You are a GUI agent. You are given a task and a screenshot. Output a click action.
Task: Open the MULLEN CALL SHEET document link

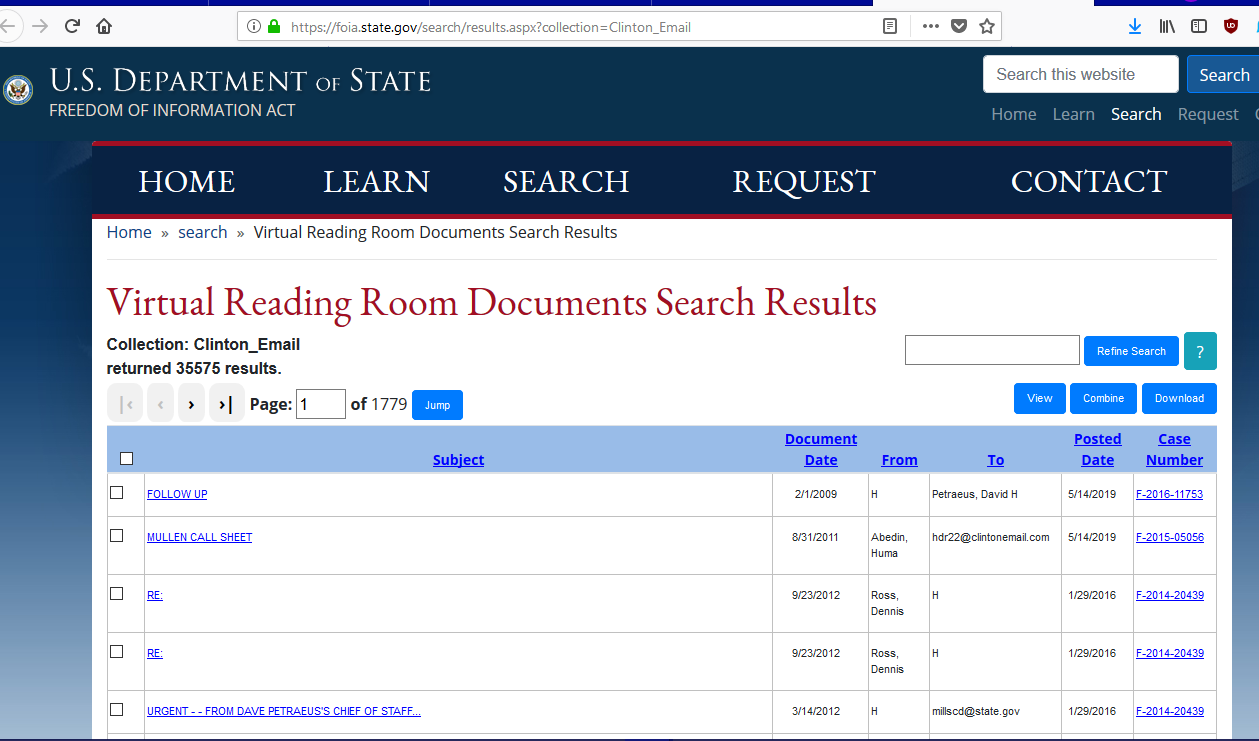point(199,537)
